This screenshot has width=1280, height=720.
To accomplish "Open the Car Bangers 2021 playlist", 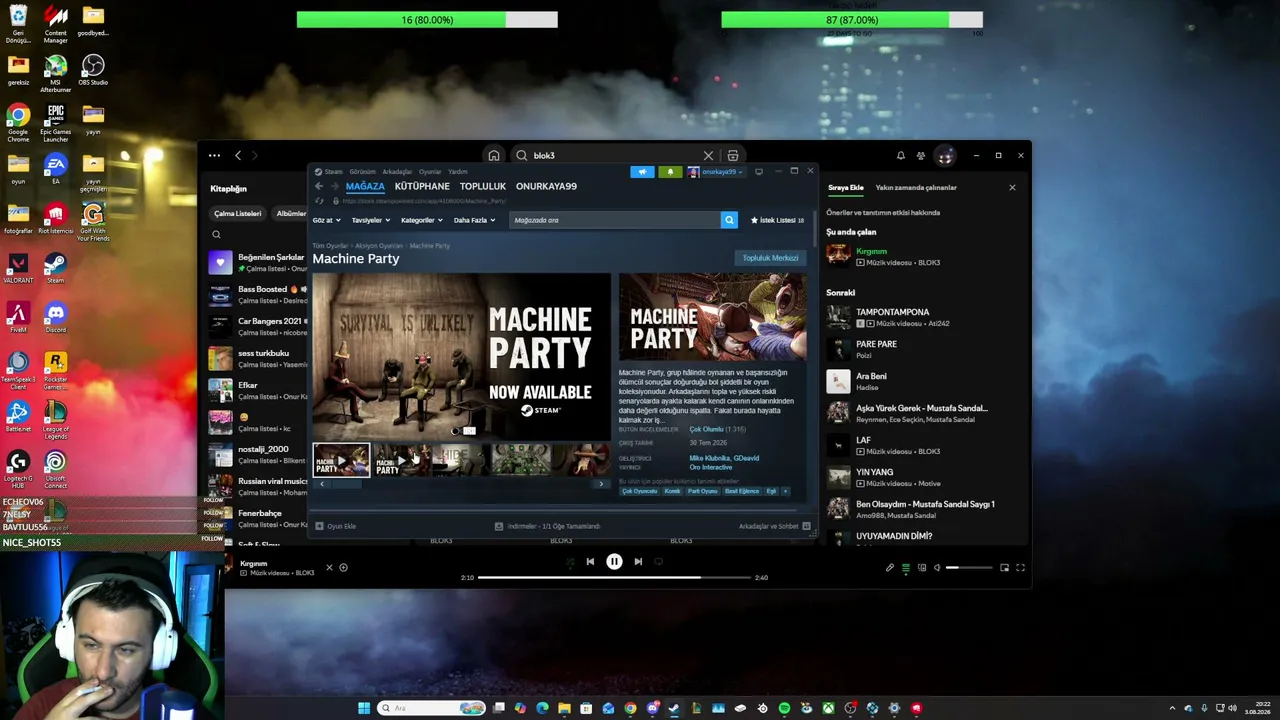I will tap(258, 326).
